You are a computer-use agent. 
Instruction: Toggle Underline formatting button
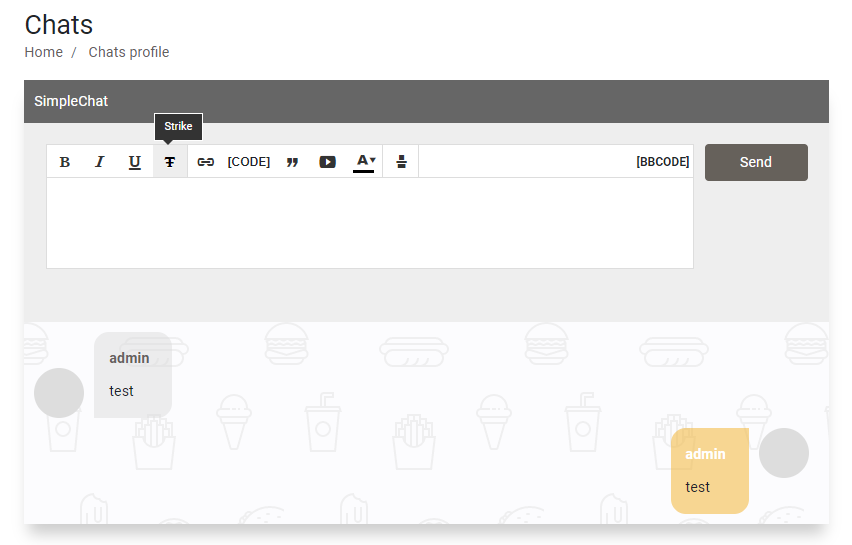[x=135, y=162]
